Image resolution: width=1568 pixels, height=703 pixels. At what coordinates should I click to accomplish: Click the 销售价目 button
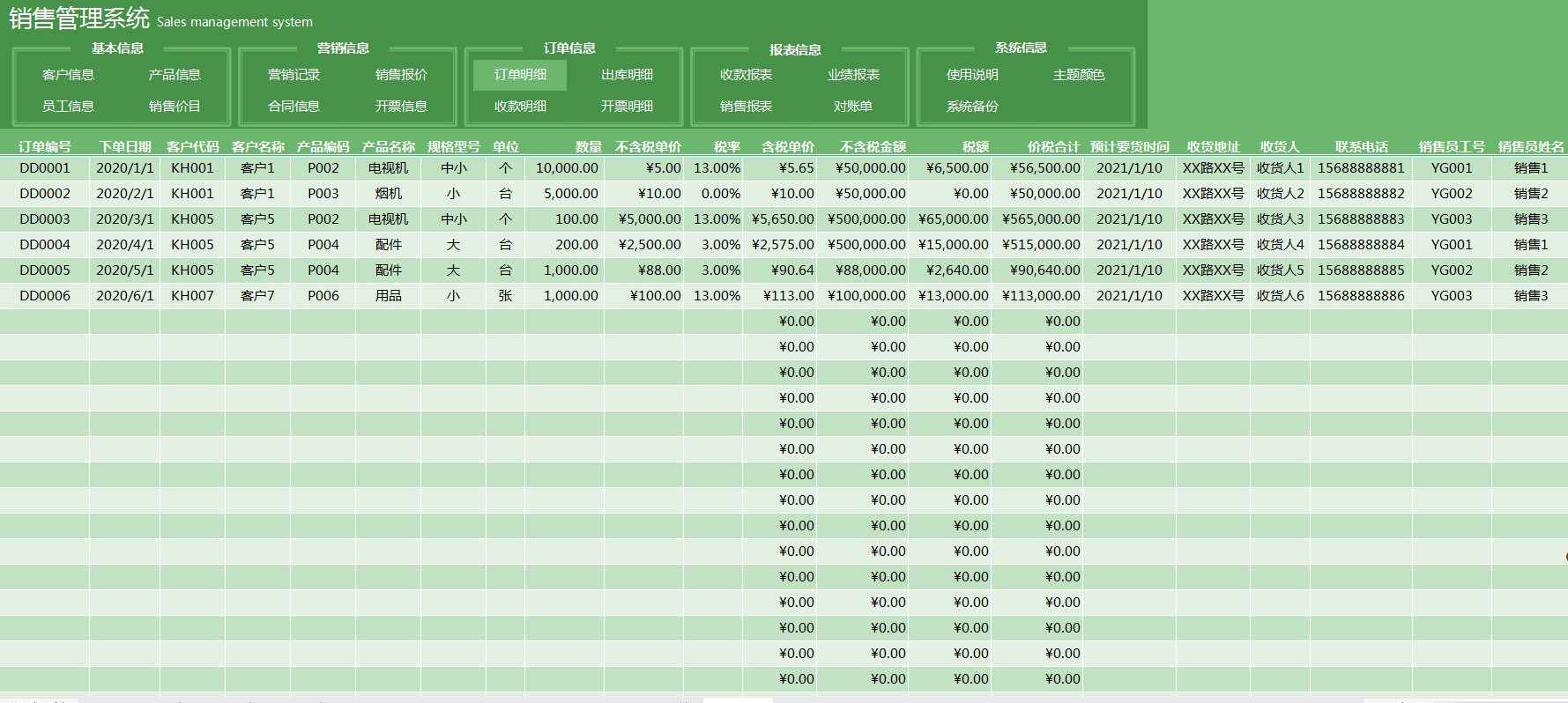[175, 107]
